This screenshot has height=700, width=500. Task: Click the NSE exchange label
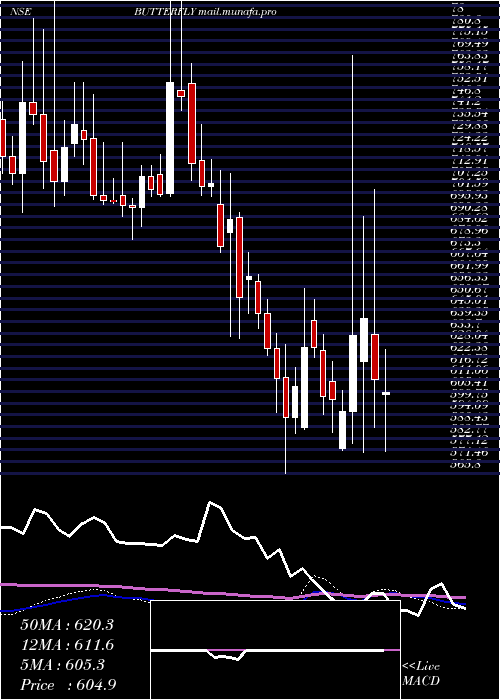(x=21, y=12)
